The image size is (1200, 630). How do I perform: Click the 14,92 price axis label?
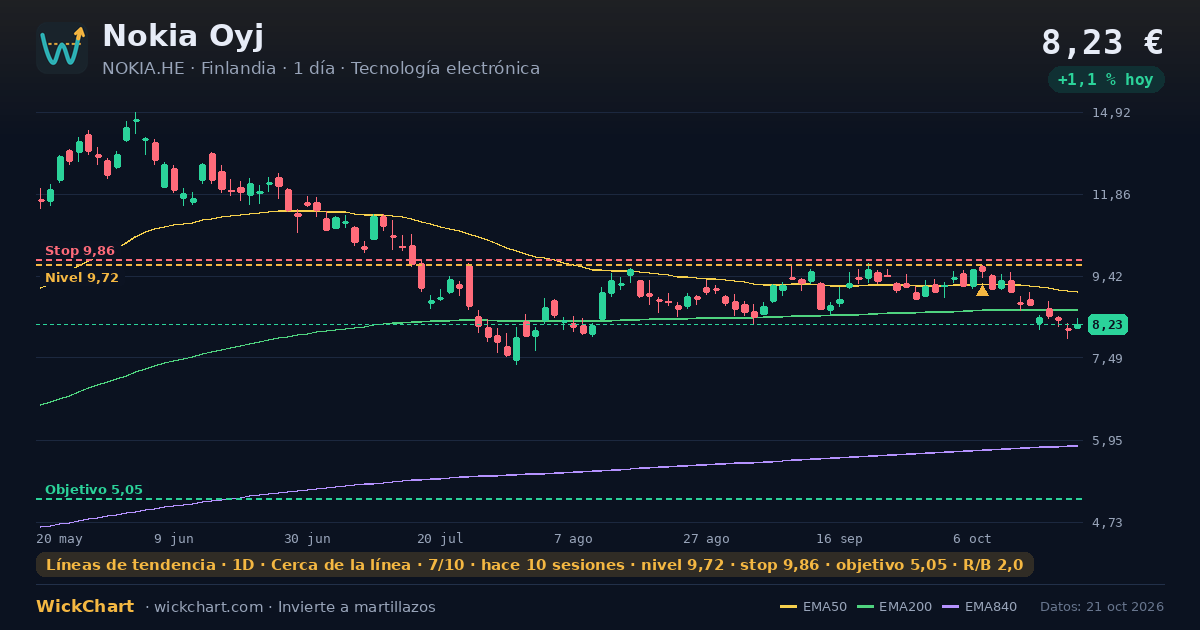1111,113
